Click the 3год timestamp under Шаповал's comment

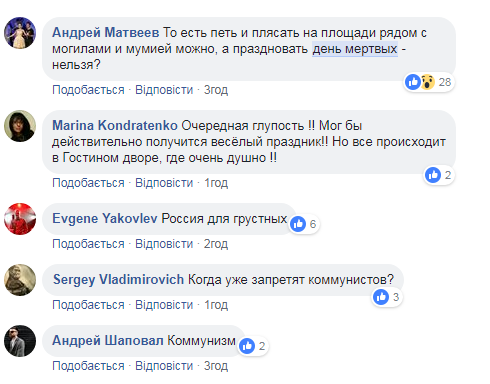click(x=216, y=366)
